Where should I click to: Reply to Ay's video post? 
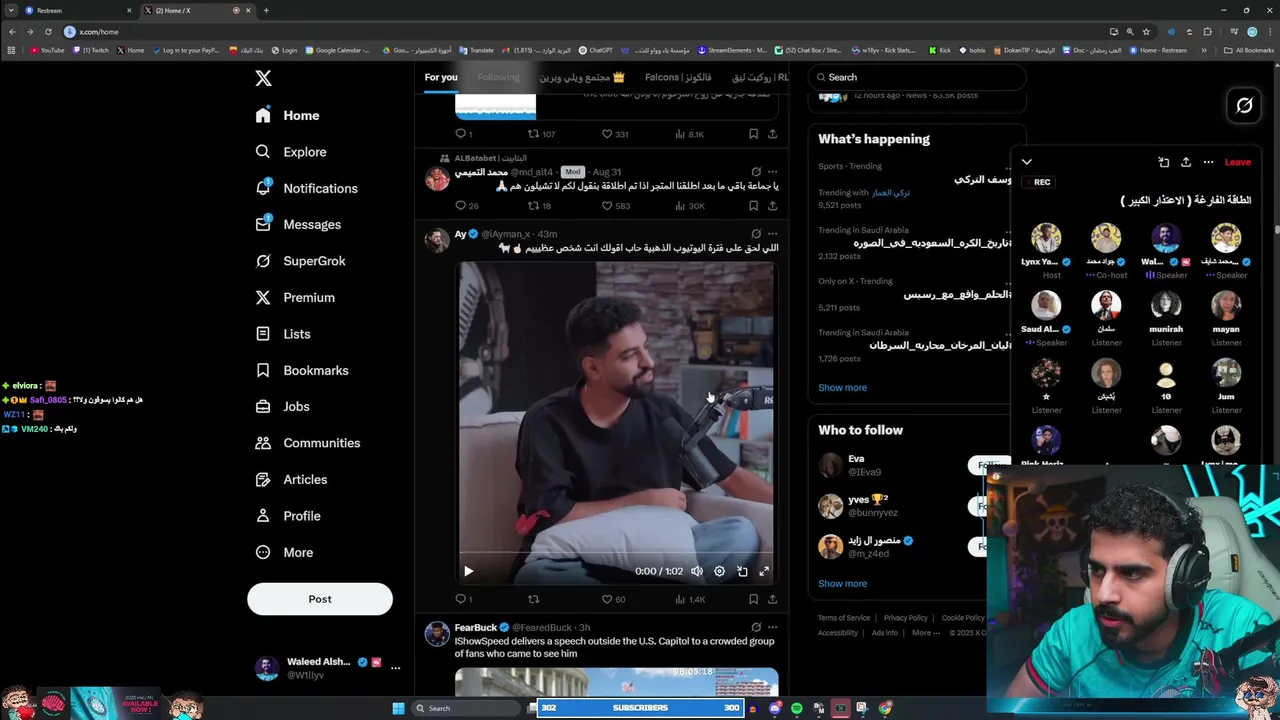click(x=461, y=599)
